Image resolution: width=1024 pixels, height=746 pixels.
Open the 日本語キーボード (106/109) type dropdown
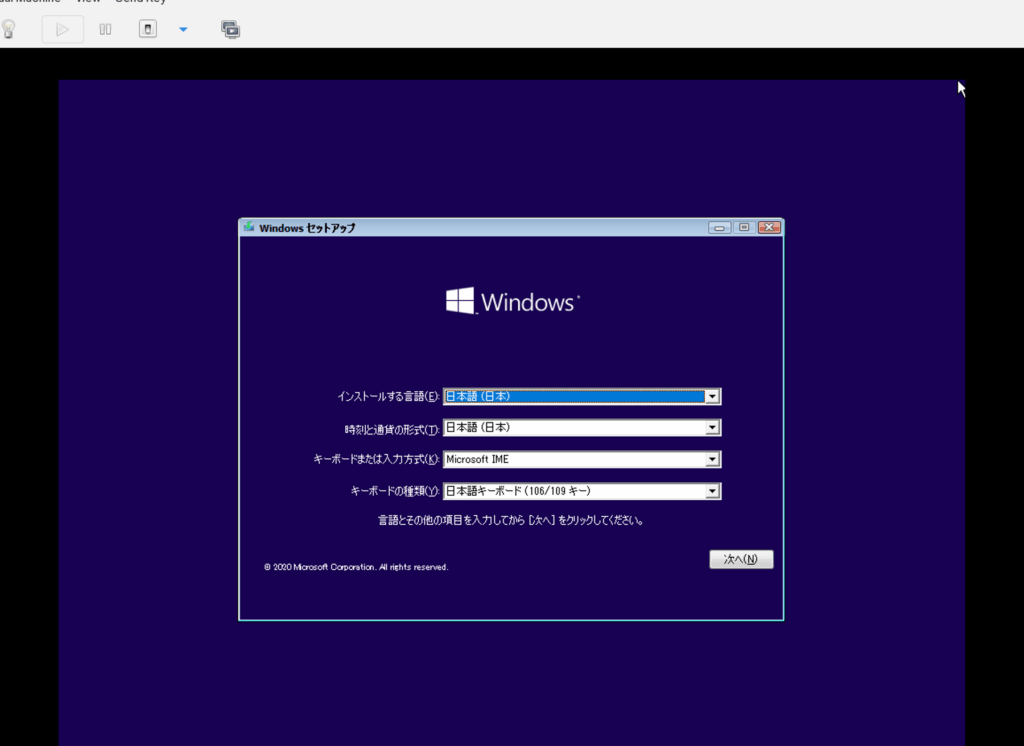point(711,491)
